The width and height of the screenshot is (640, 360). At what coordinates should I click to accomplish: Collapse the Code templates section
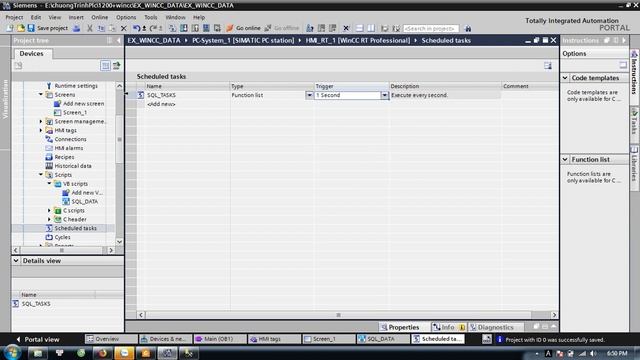565,78
